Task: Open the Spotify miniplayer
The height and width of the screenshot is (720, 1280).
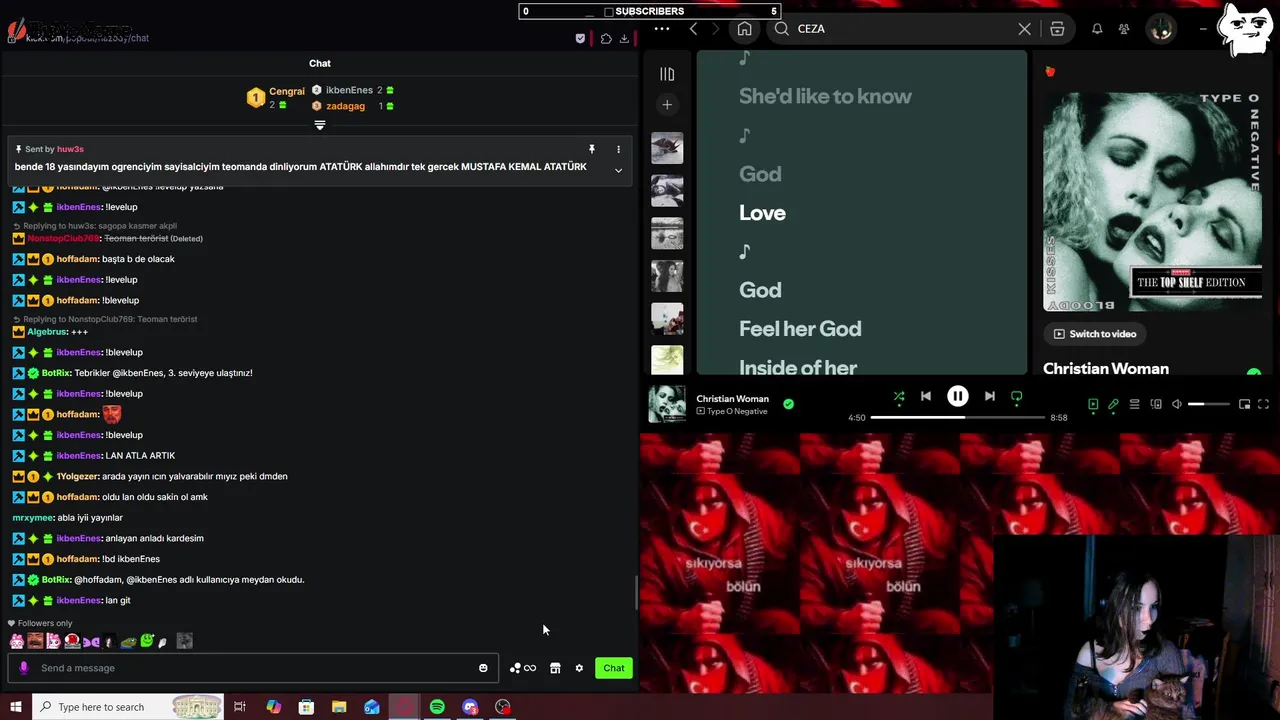Action: point(1244,404)
